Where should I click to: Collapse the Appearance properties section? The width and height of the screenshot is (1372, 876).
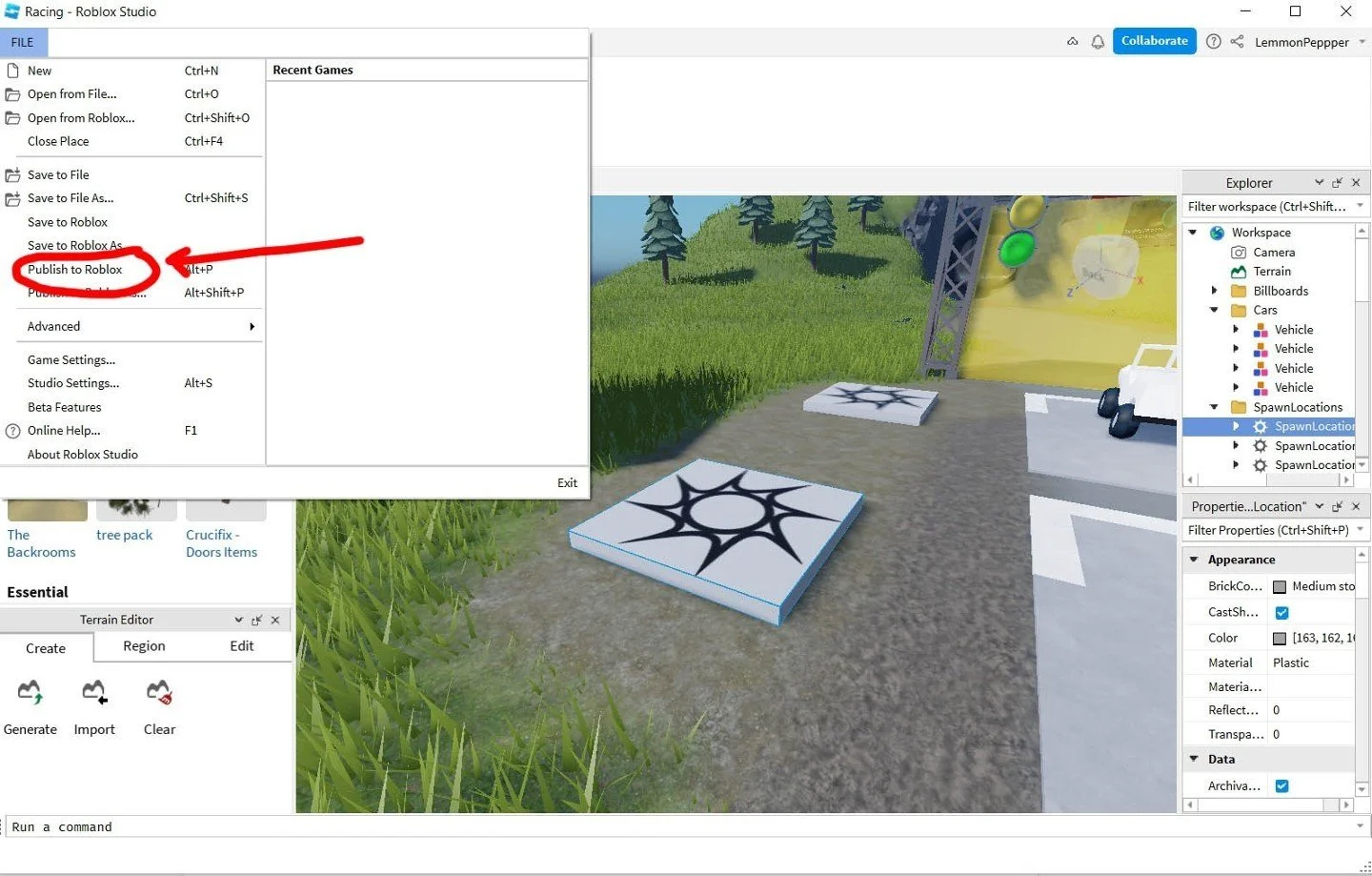(1194, 560)
